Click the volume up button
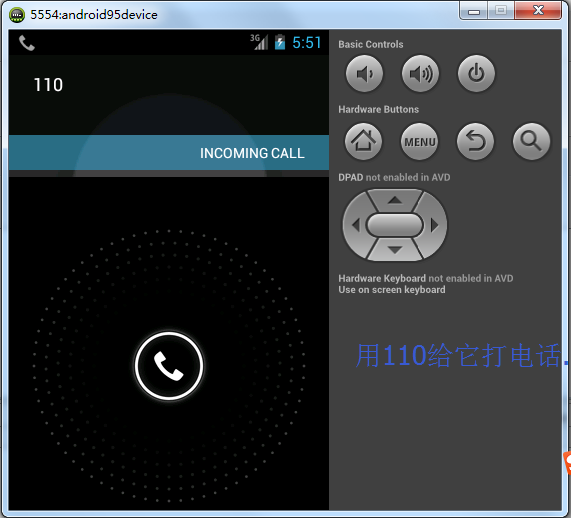This screenshot has width=571, height=518. click(421, 74)
